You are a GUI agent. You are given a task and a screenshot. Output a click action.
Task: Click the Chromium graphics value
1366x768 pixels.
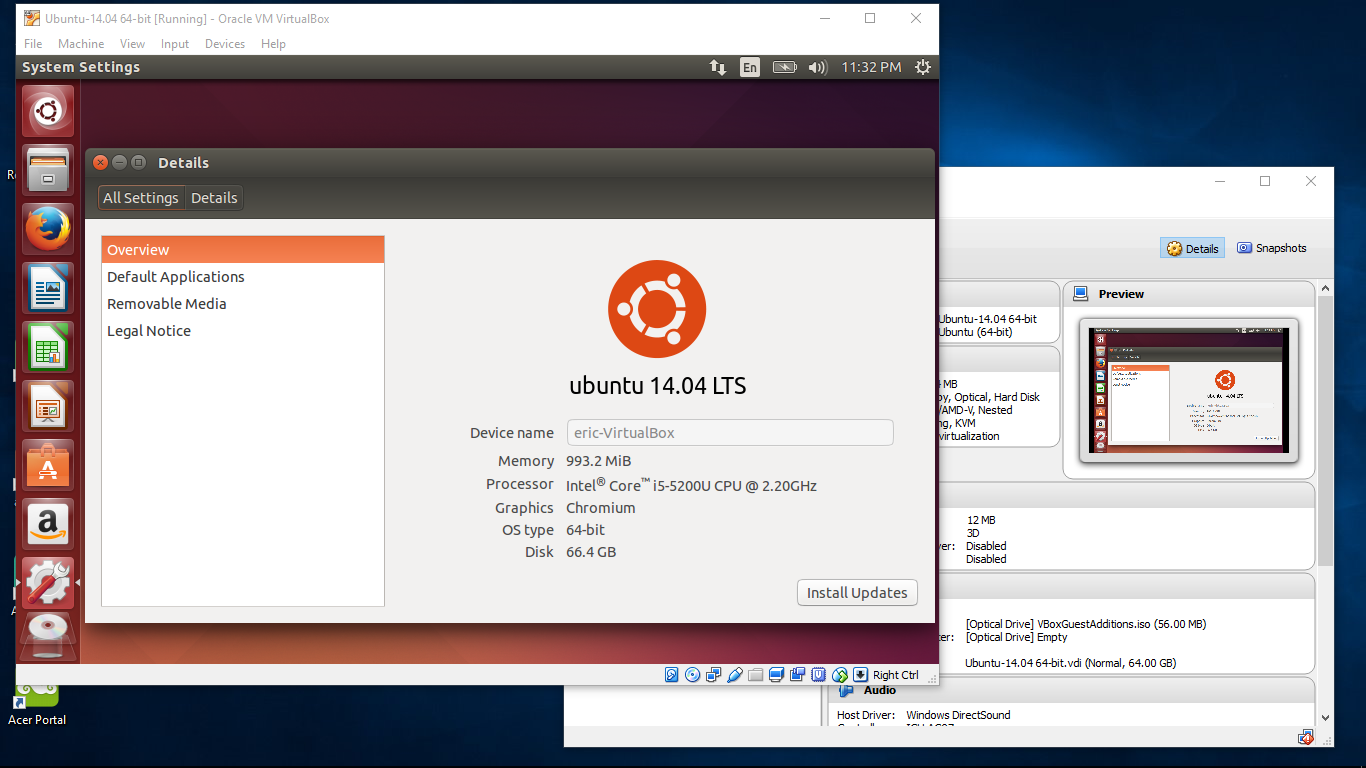601,508
